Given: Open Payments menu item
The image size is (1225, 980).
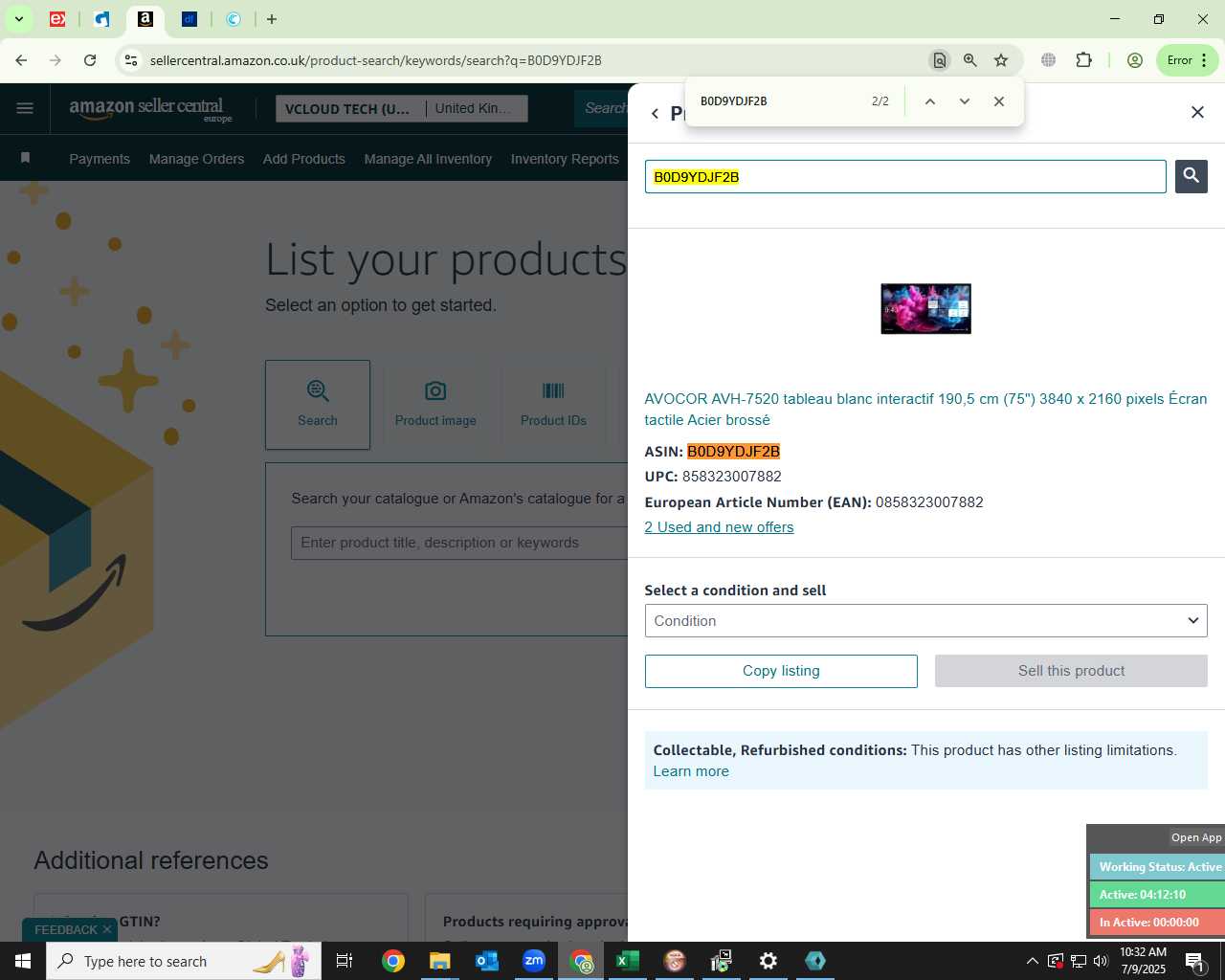Looking at the screenshot, I should tap(100, 159).
